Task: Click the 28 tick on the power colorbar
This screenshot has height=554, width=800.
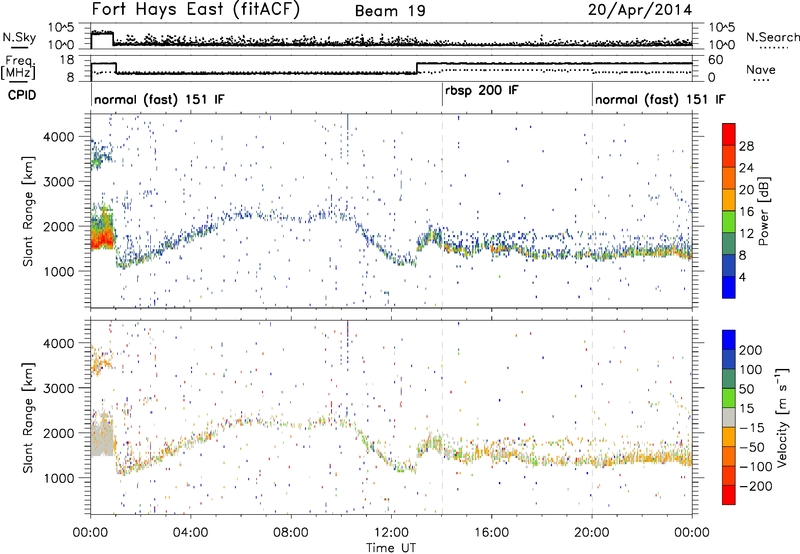Action: point(746,146)
